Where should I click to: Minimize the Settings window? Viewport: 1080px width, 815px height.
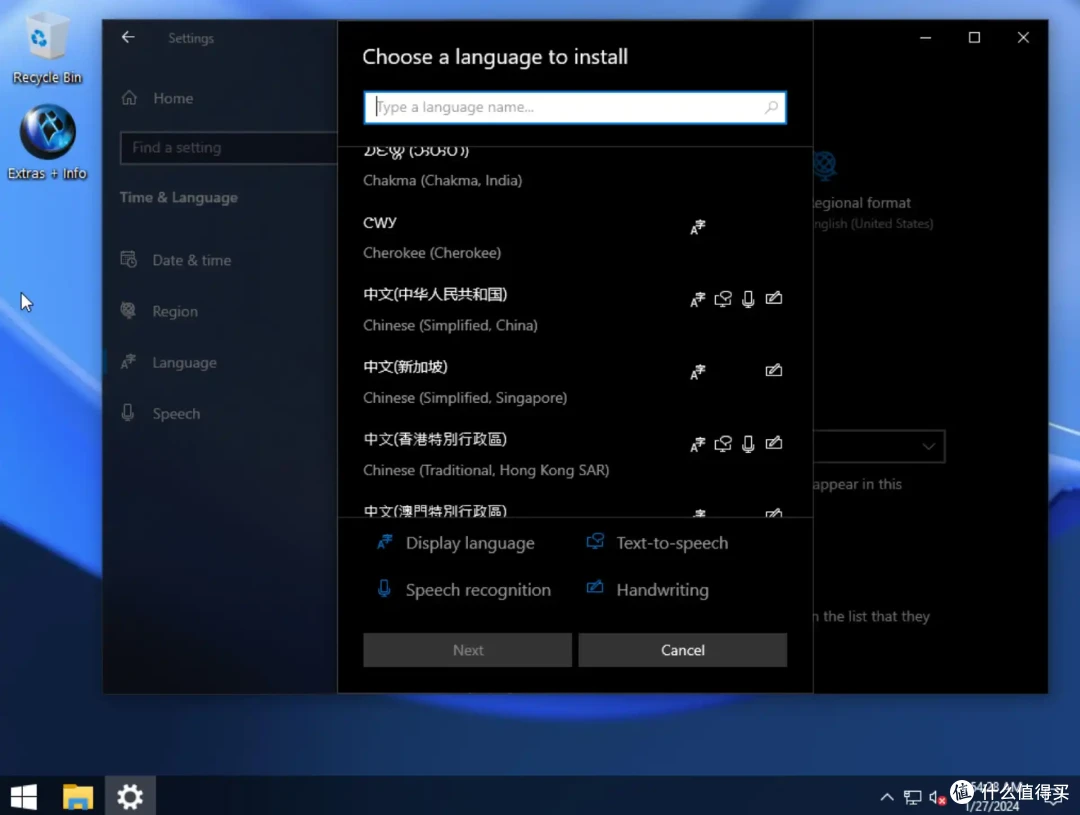926,38
